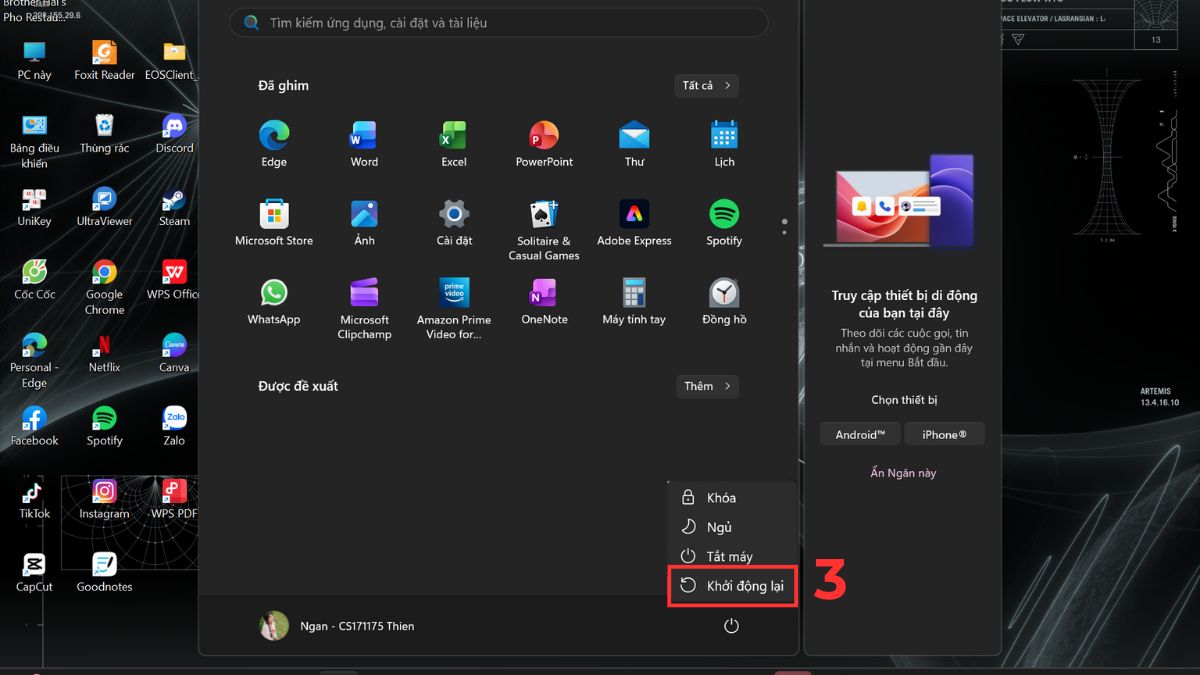
Task: Select Khởi động lại to restart
Action: pyautogui.click(x=732, y=586)
